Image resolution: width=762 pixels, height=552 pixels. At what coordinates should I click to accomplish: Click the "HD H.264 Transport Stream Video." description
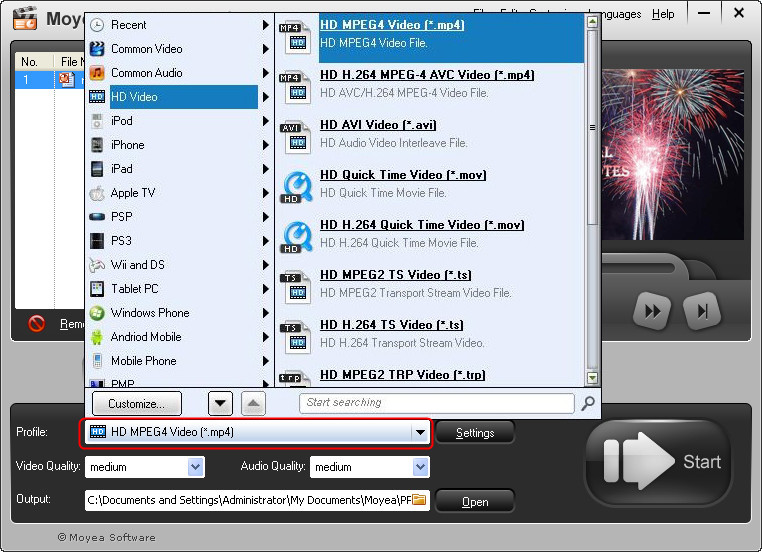[402, 343]
